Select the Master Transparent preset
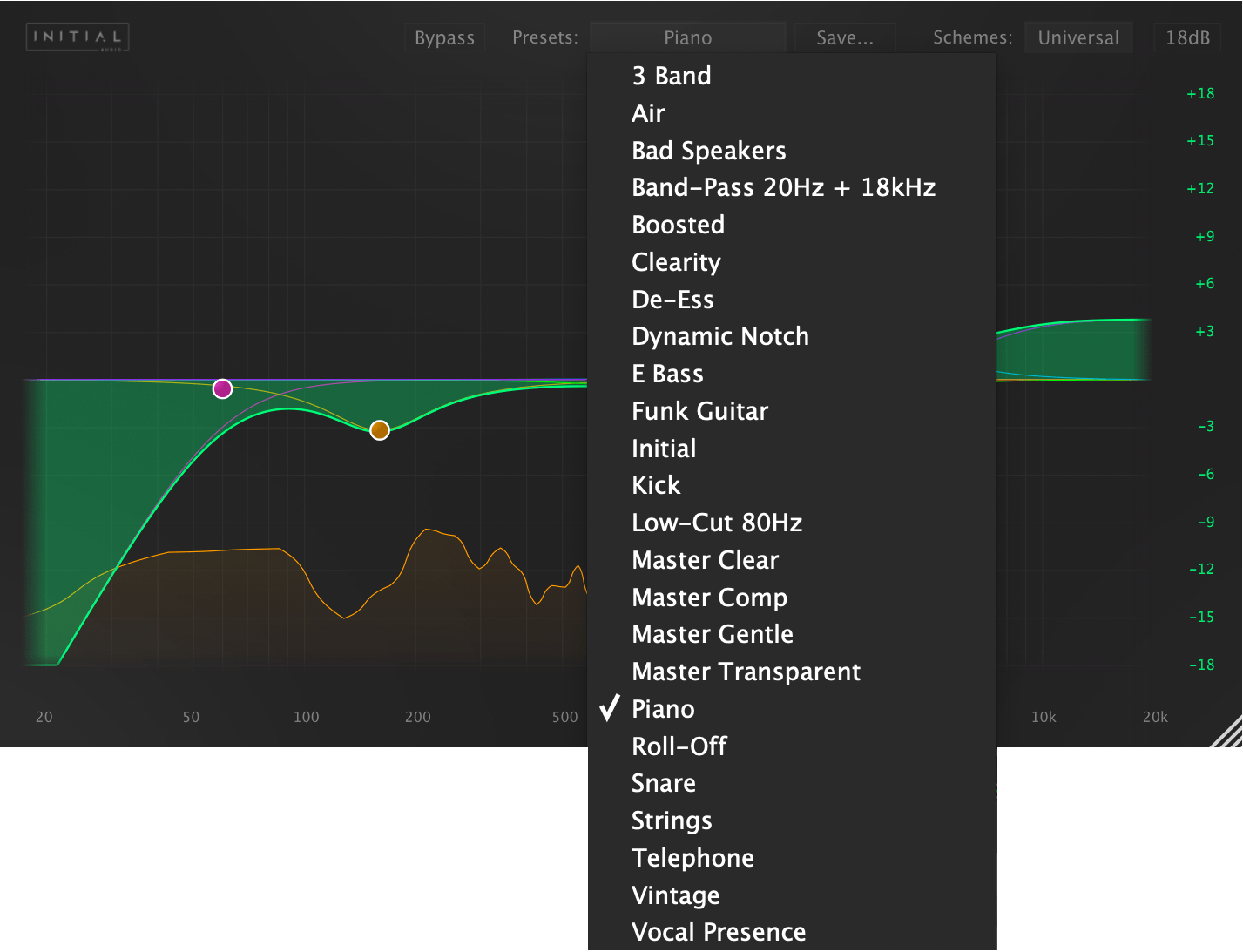 click(746, 672)
